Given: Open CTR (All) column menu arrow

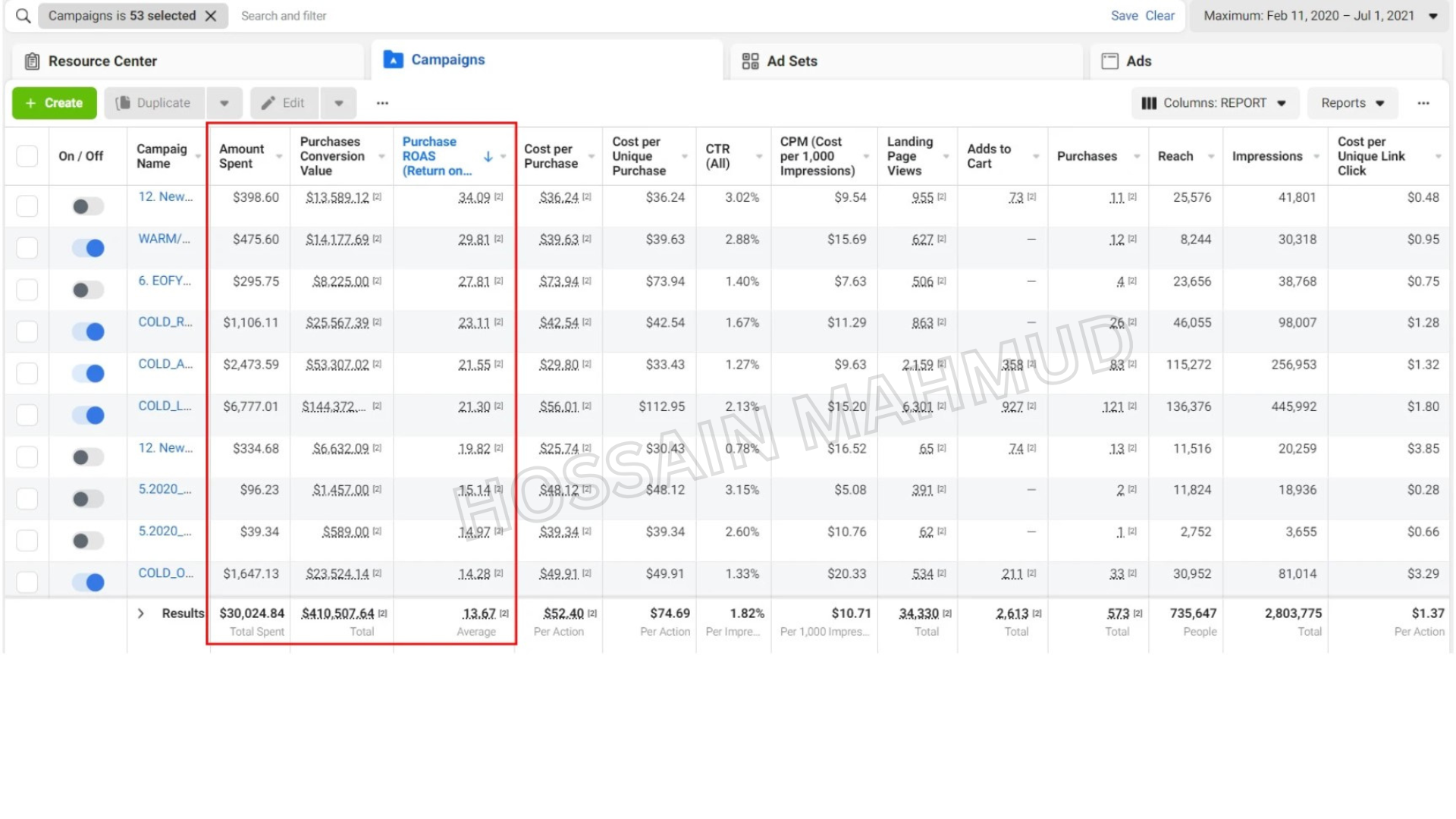Looking at the screenshot, I should point(759,156).
